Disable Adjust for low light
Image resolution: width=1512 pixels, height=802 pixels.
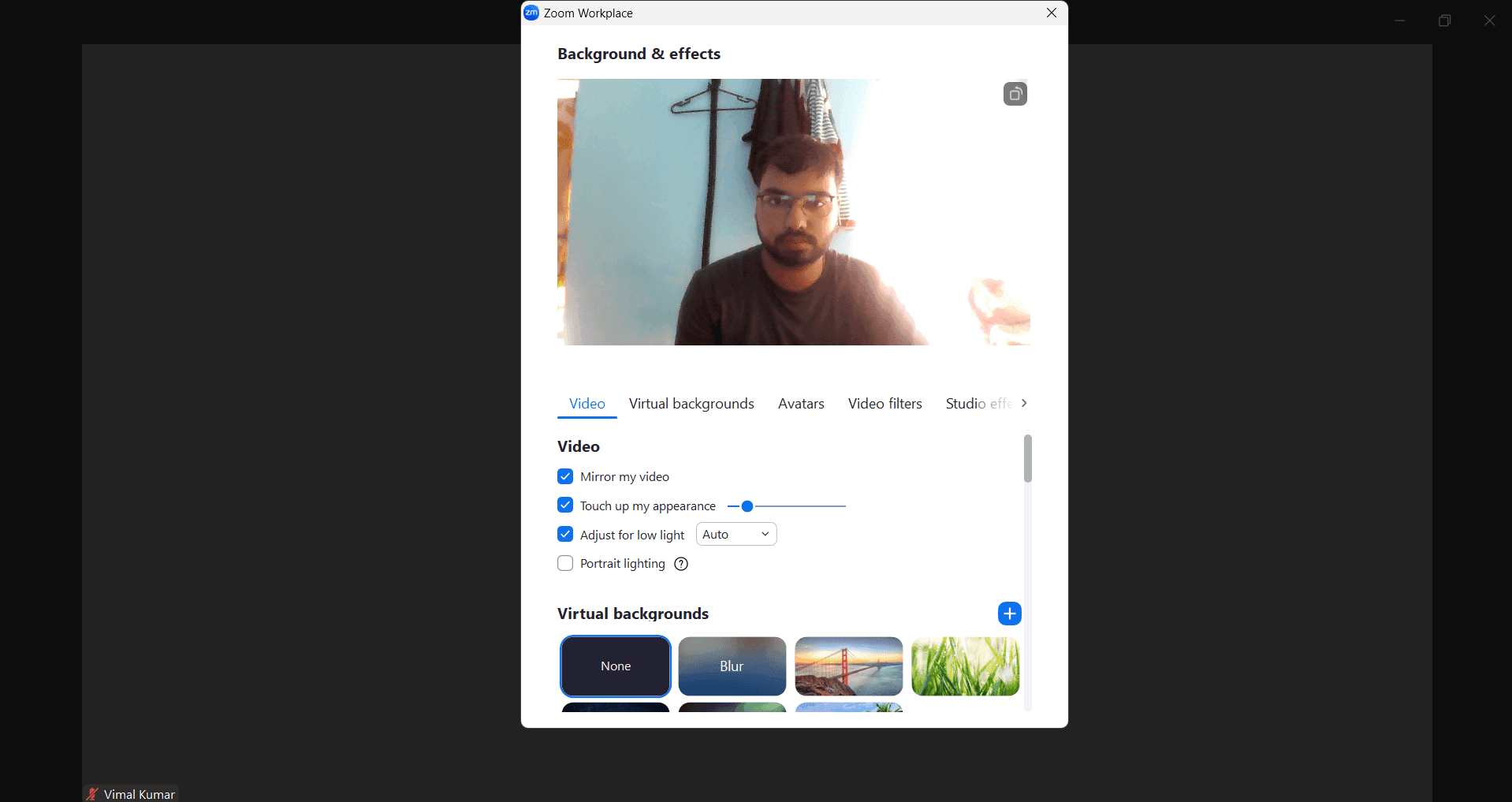[564, 534]
